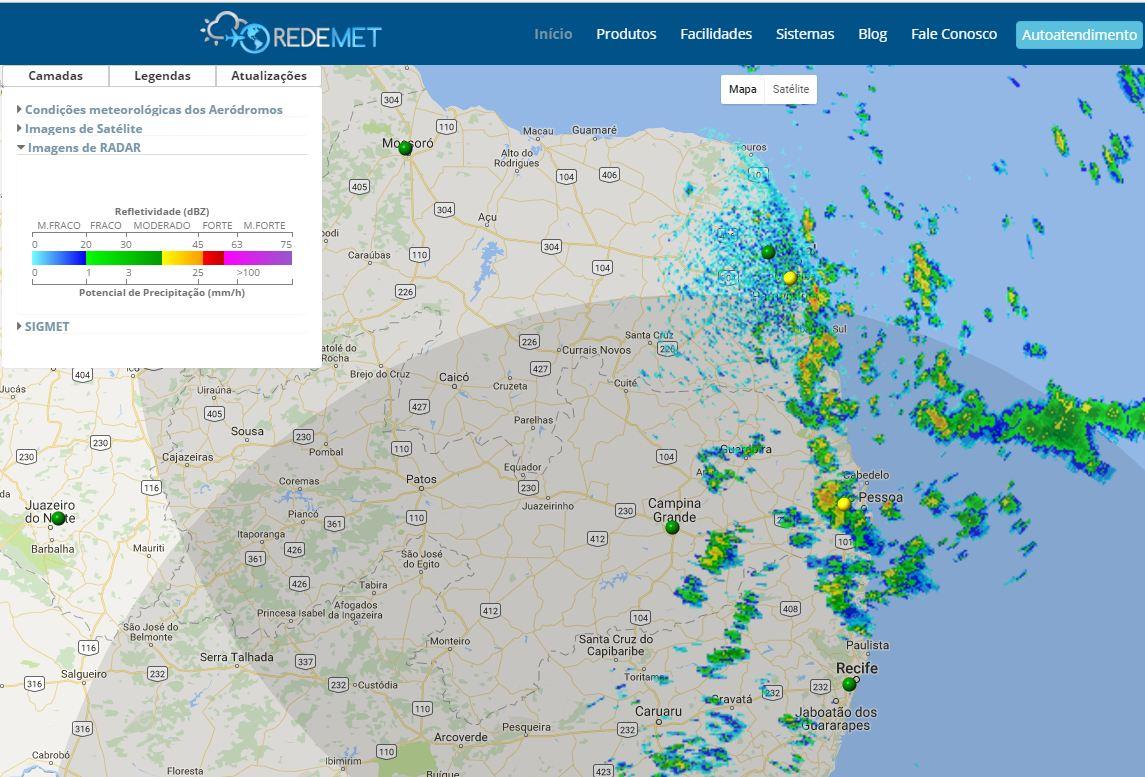Click the green marker at Juazeiro do Norte

tap(58, 518)
